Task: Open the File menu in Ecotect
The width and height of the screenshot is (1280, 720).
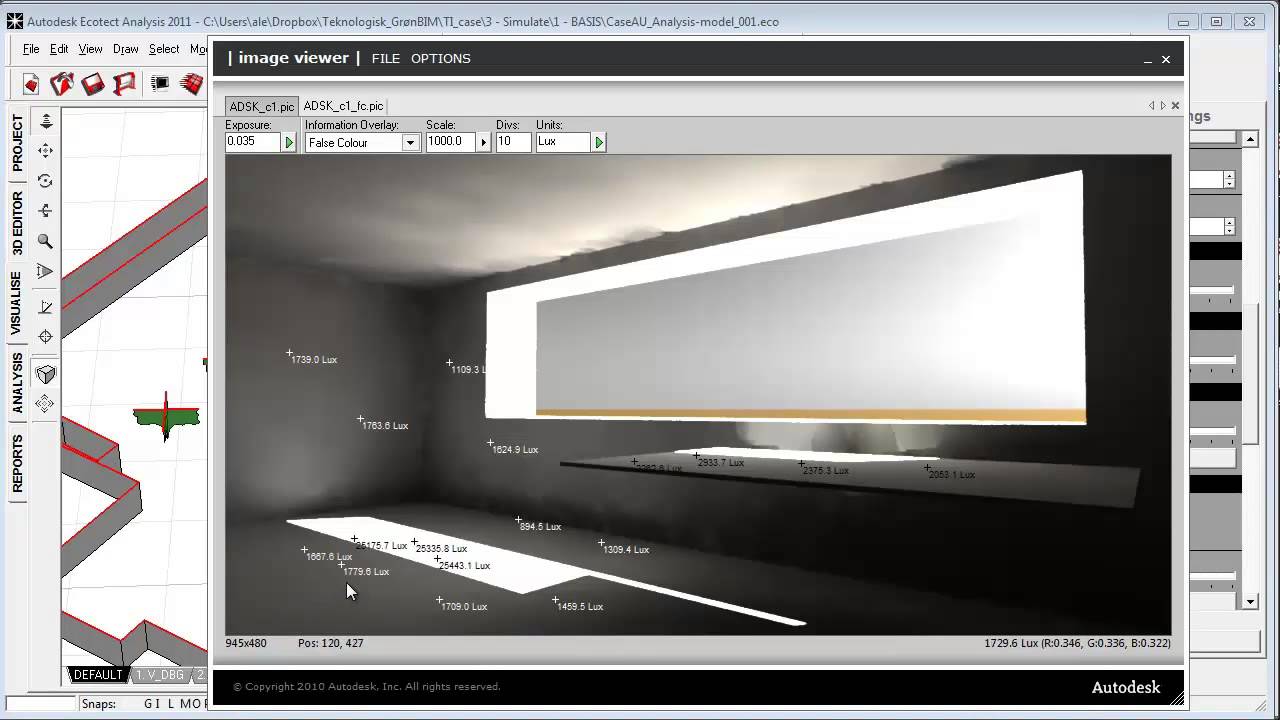Action: tap(31, 49)
